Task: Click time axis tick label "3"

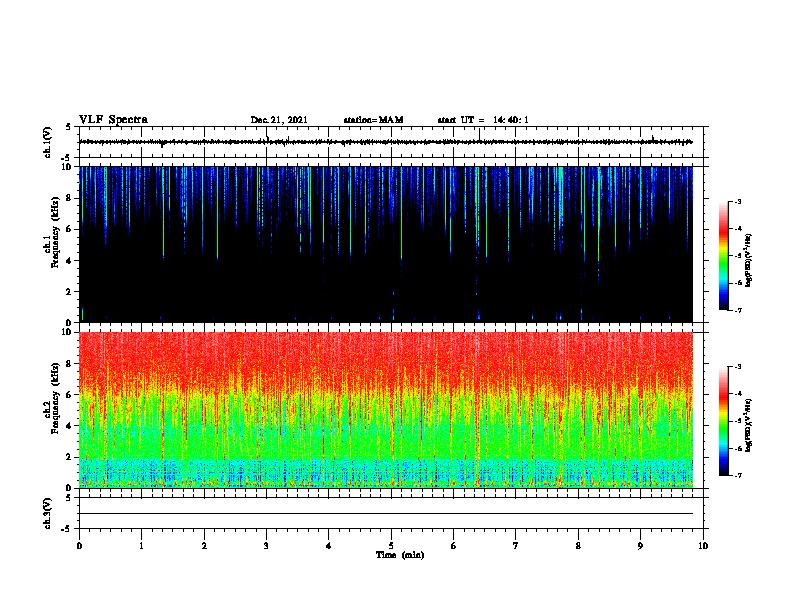Action: (266, 545)
